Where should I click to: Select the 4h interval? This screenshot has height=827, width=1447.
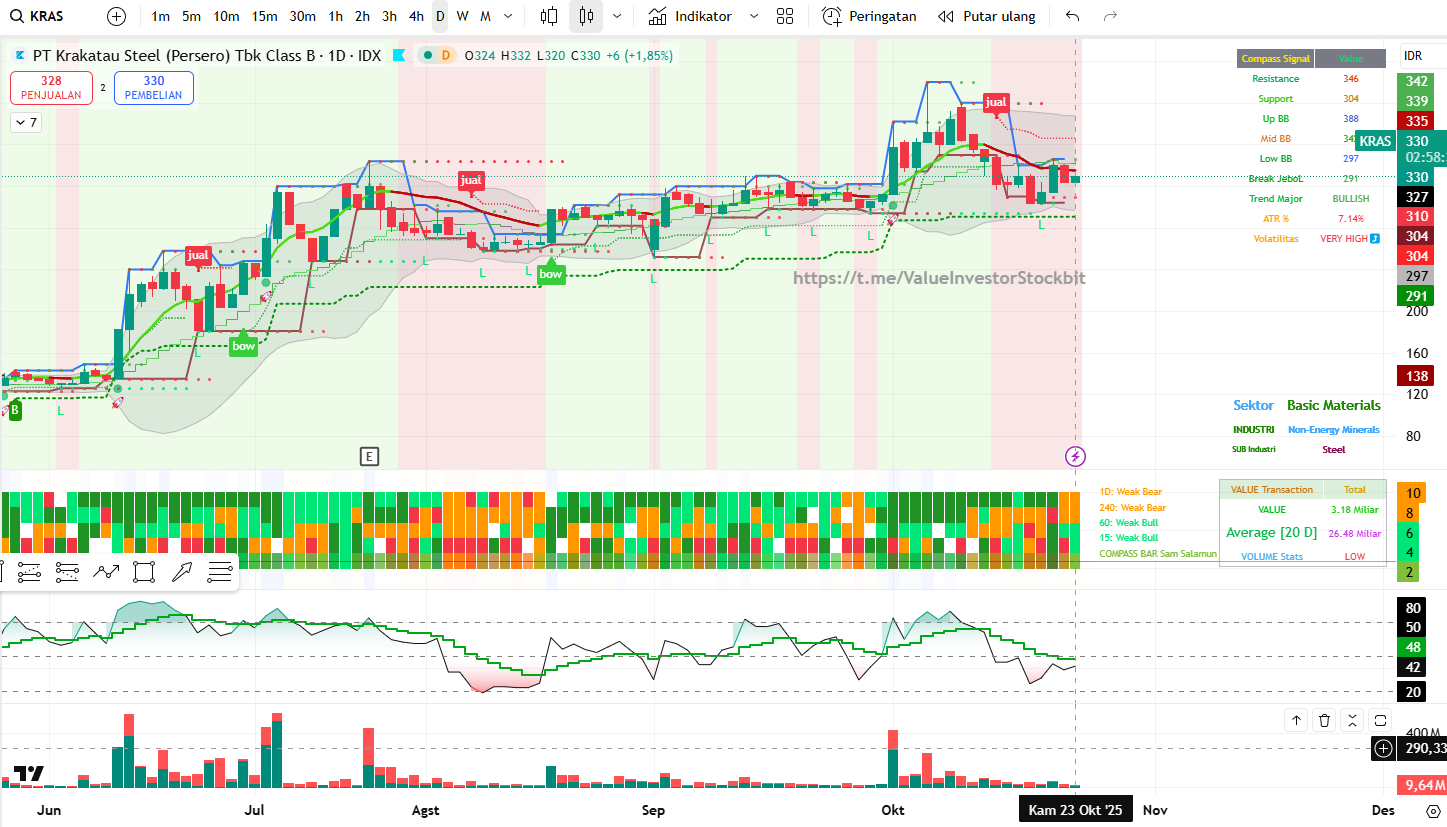click(x=416, y=16)
